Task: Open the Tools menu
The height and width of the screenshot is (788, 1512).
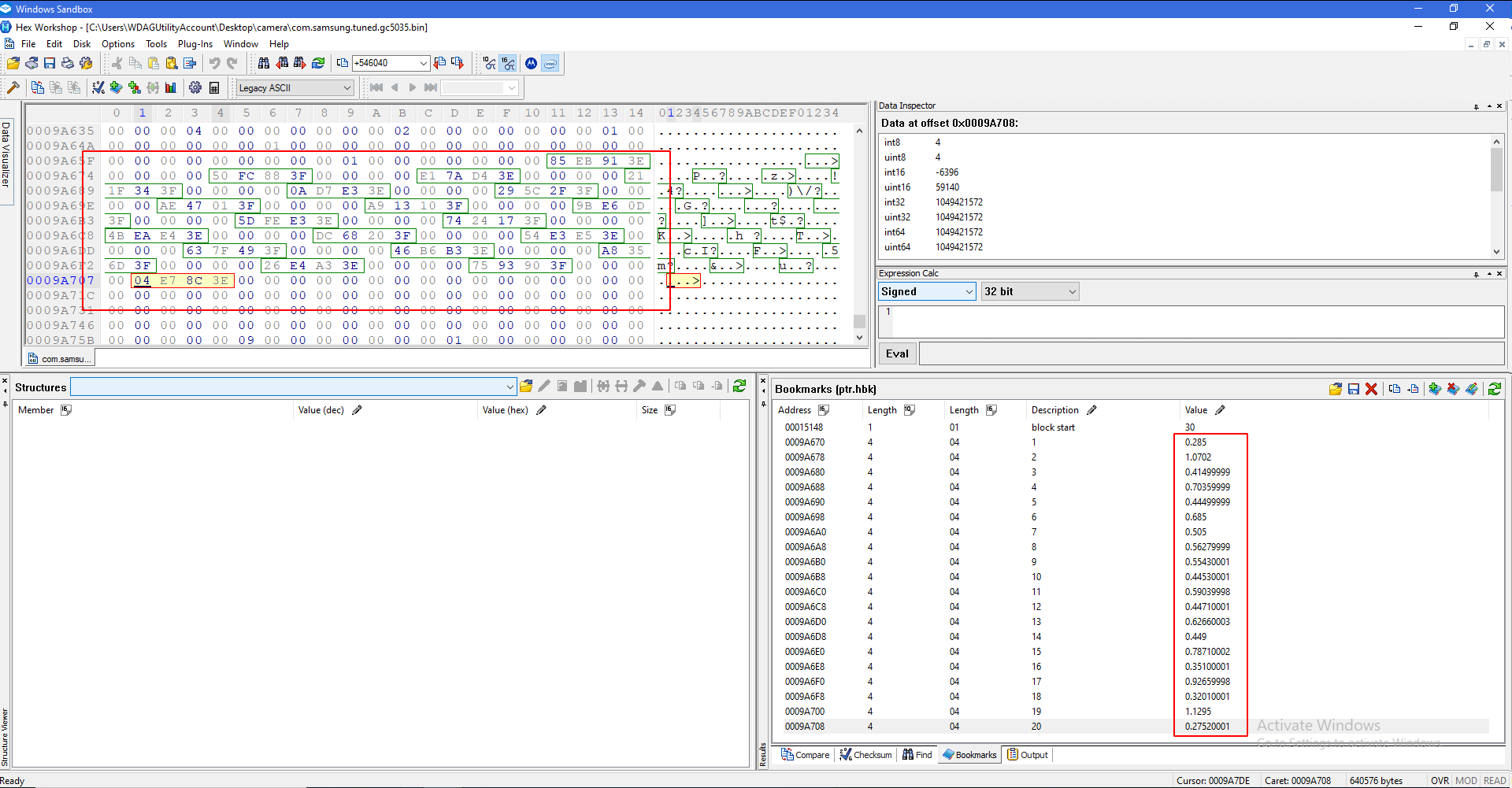Action: tap(156, 44)
